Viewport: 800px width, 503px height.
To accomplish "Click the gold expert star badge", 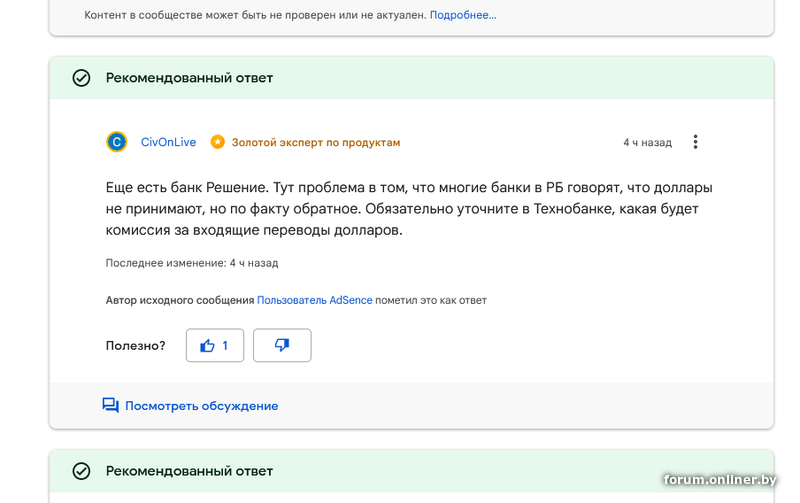I will click(x=217, y=142).
